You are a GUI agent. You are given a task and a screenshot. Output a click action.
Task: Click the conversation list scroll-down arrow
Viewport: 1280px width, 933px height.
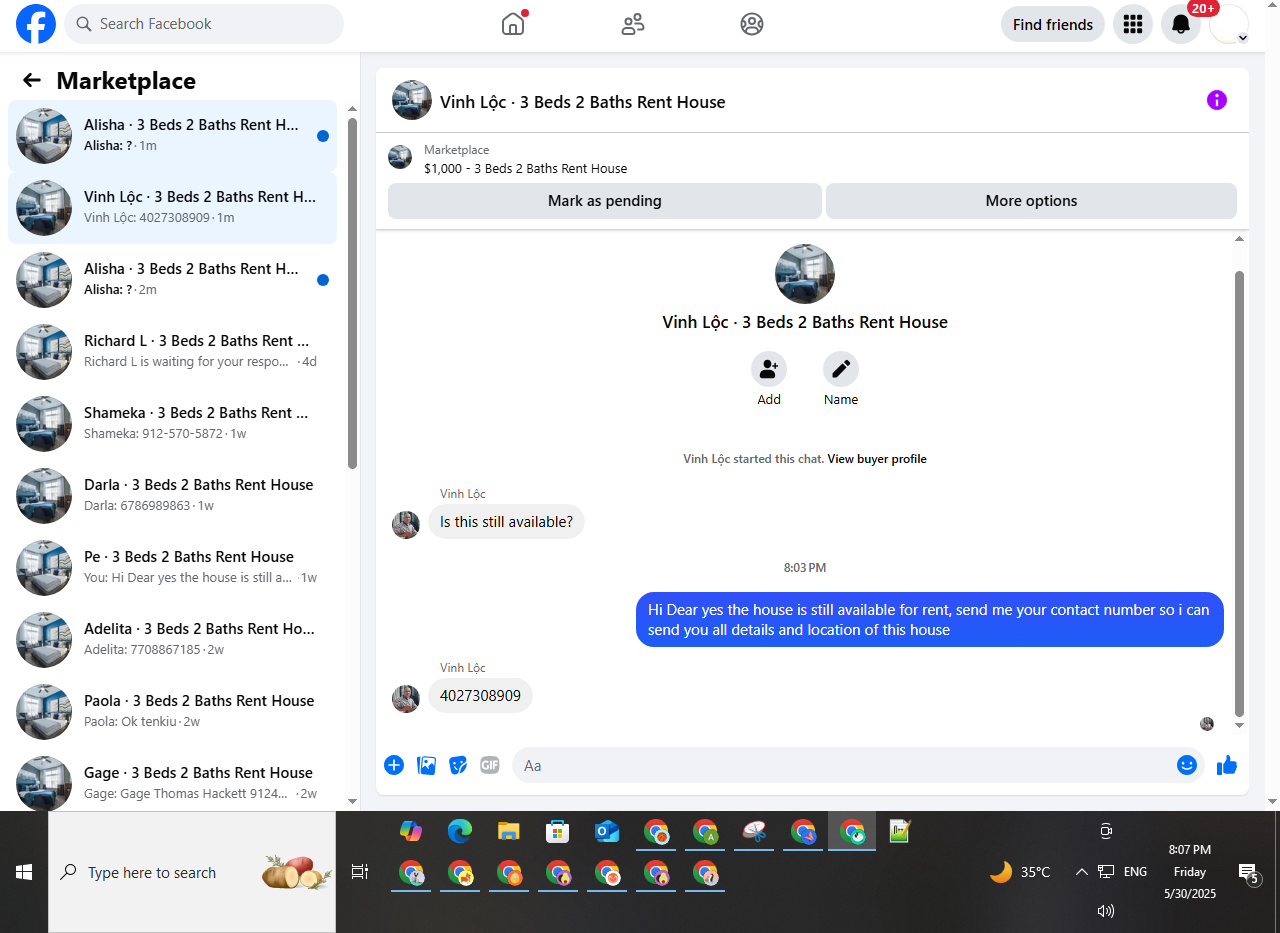pyautogui.click(x=352, y=800)
